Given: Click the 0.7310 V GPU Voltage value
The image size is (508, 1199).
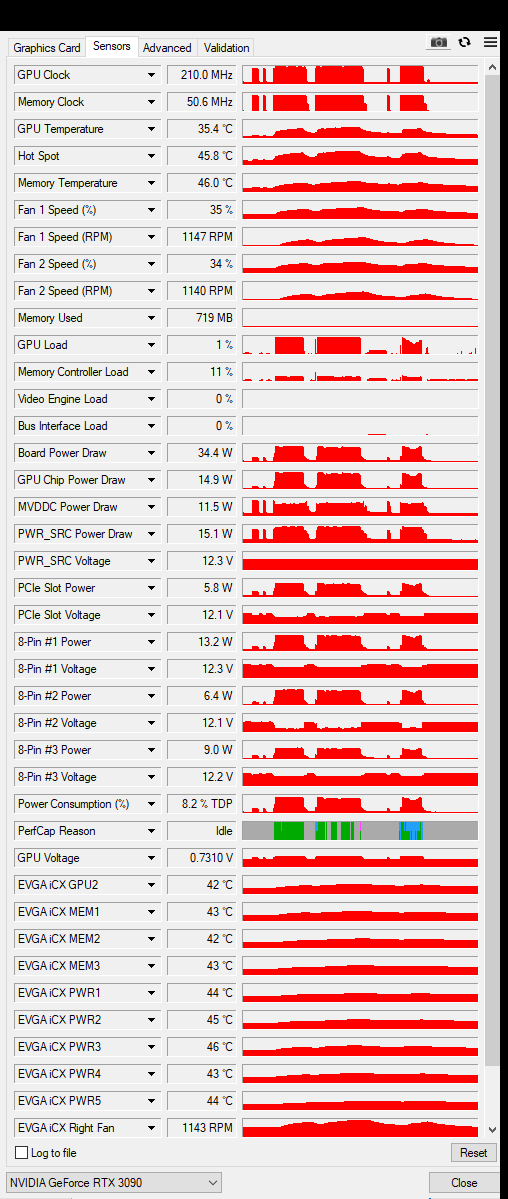Looking at the screenshot, I should (x=202, y=858).
